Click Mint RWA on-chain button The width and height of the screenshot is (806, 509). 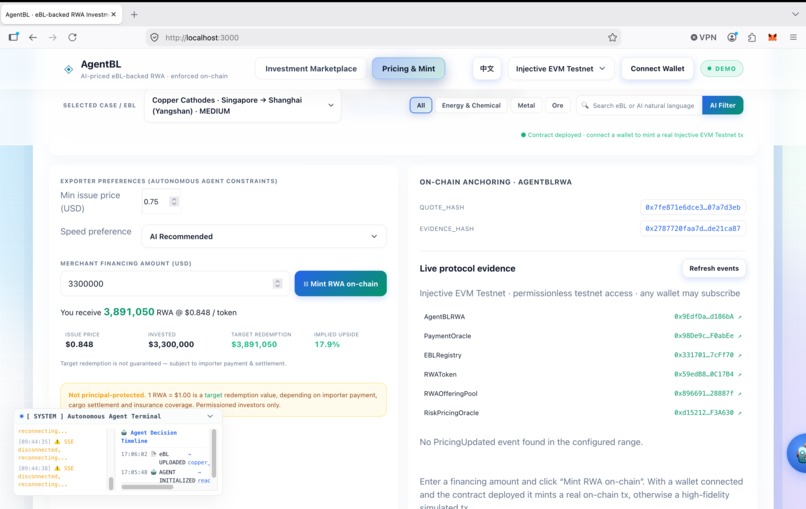[x=340, y=284]
